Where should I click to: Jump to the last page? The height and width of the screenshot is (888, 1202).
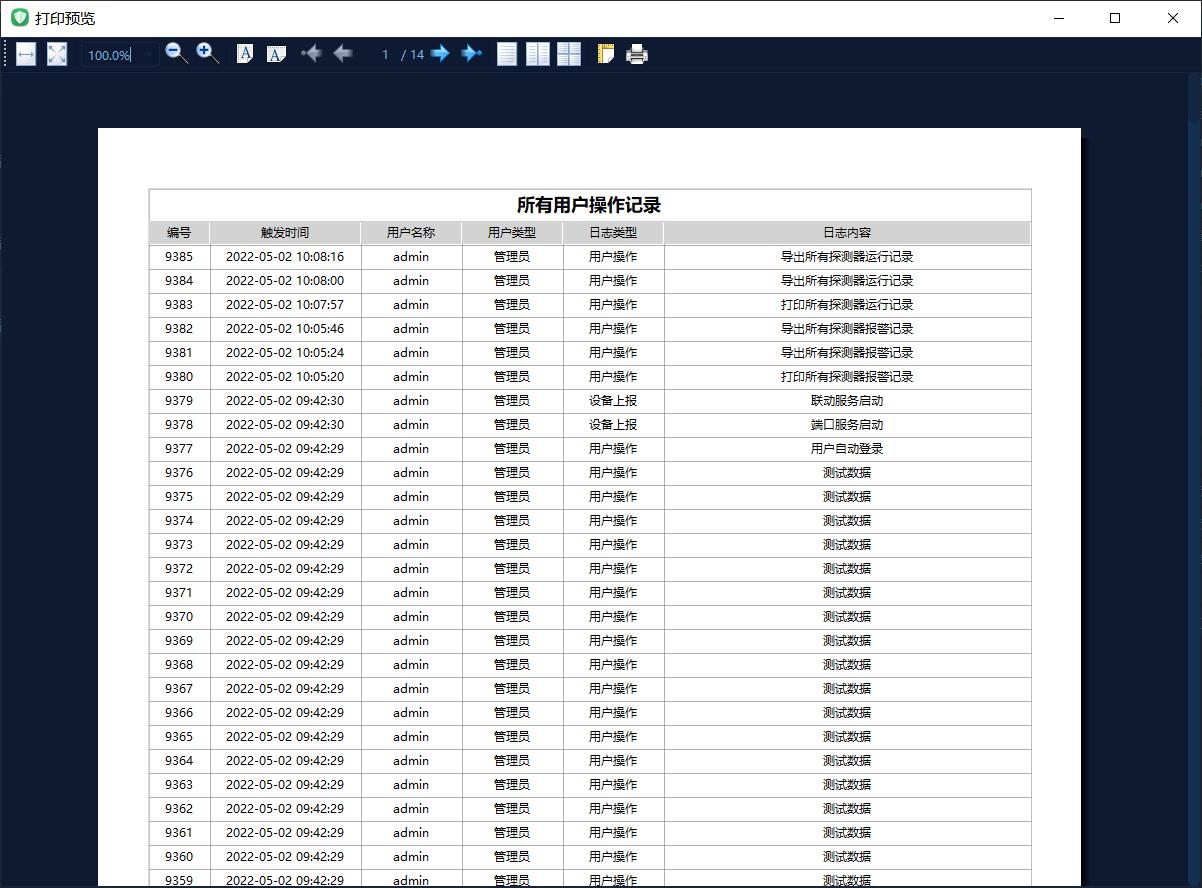click(x=471, y=54)
